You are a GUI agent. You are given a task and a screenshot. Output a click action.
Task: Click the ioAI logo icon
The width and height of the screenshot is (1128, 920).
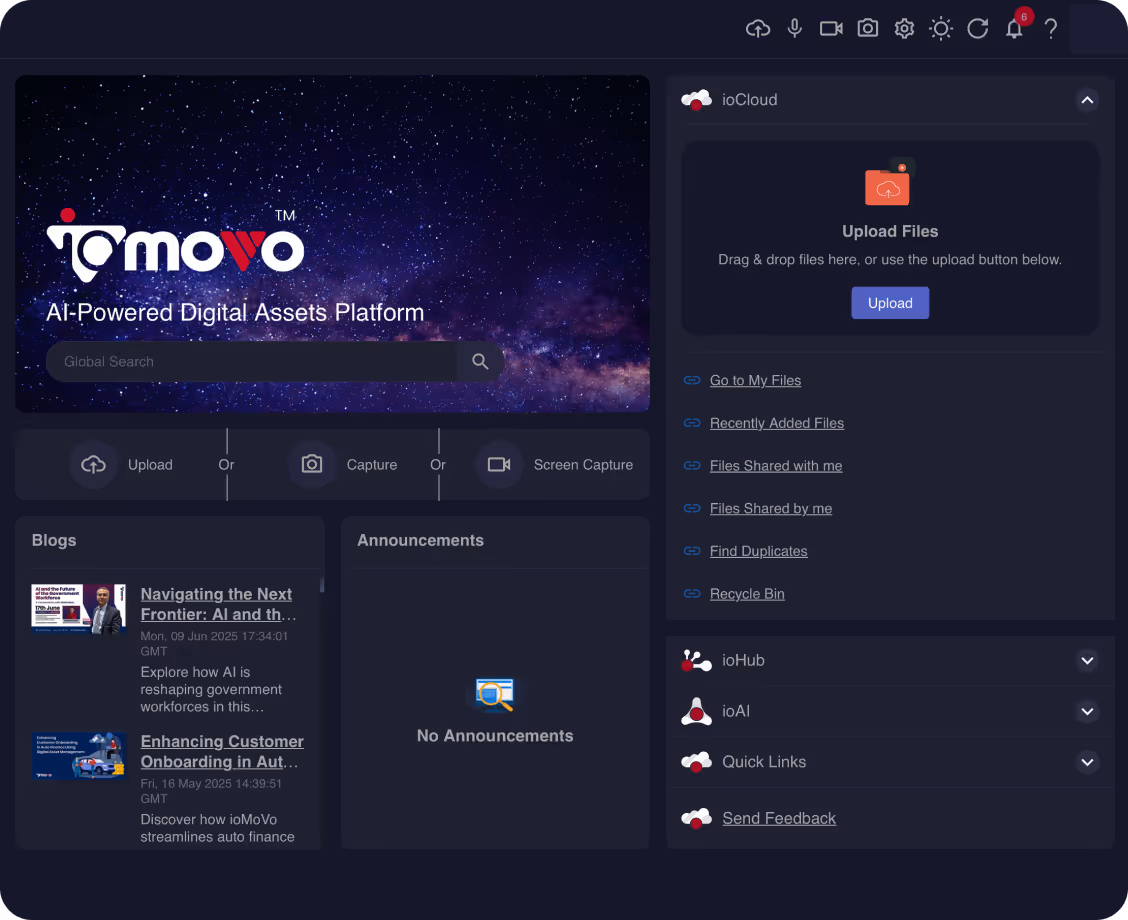tap(696, 711)
